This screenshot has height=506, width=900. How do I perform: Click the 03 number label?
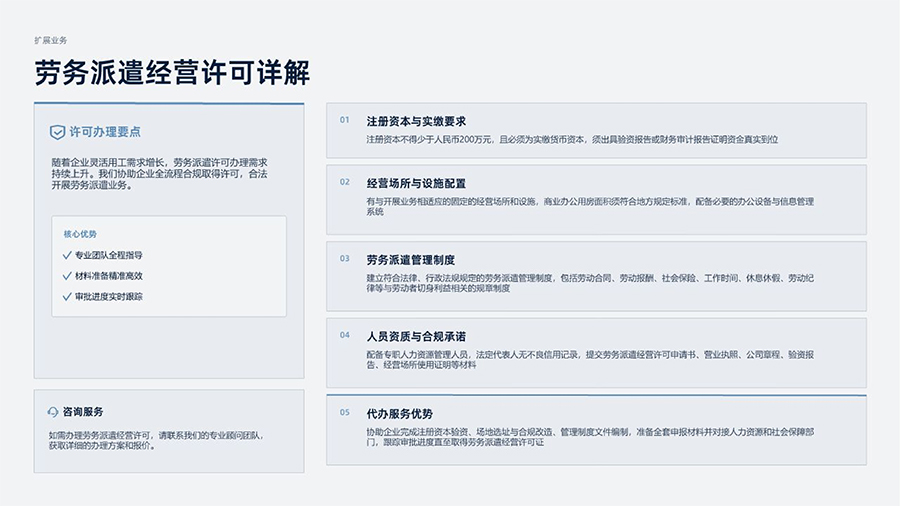pos(344,258)
